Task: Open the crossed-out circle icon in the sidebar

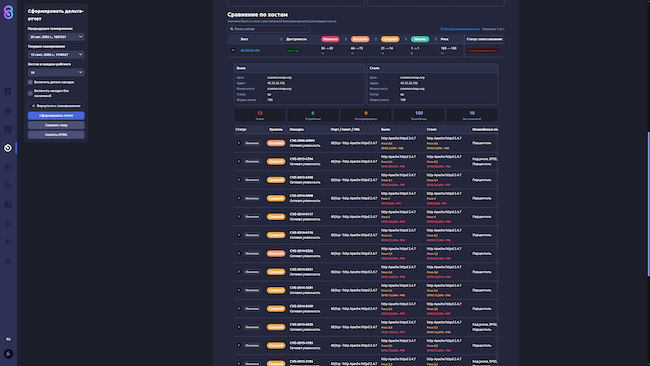Action: 8,167
